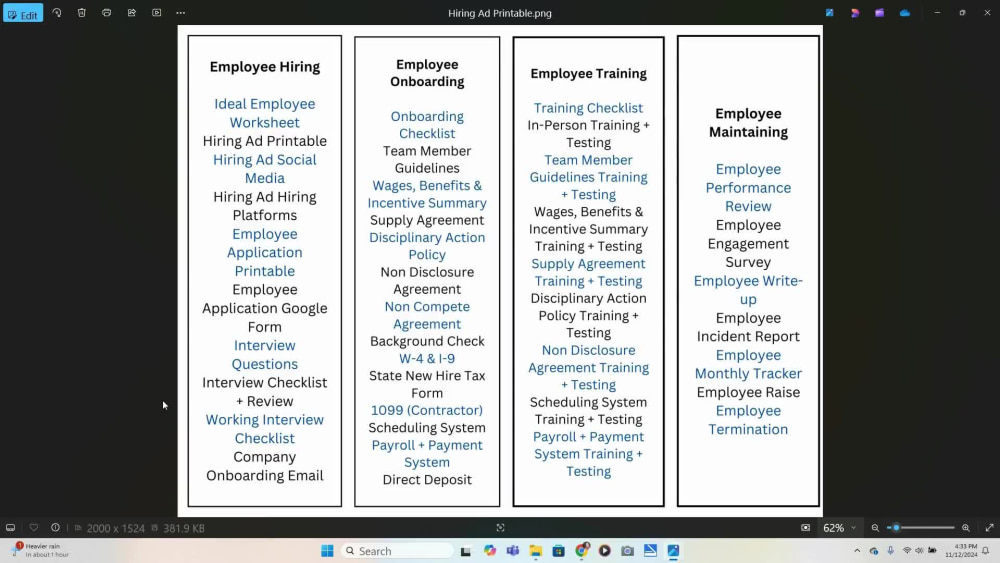Screen dimensions: 1000x563
Task: Click the Employee Hiring heading in the image
Action: (265, 67)
